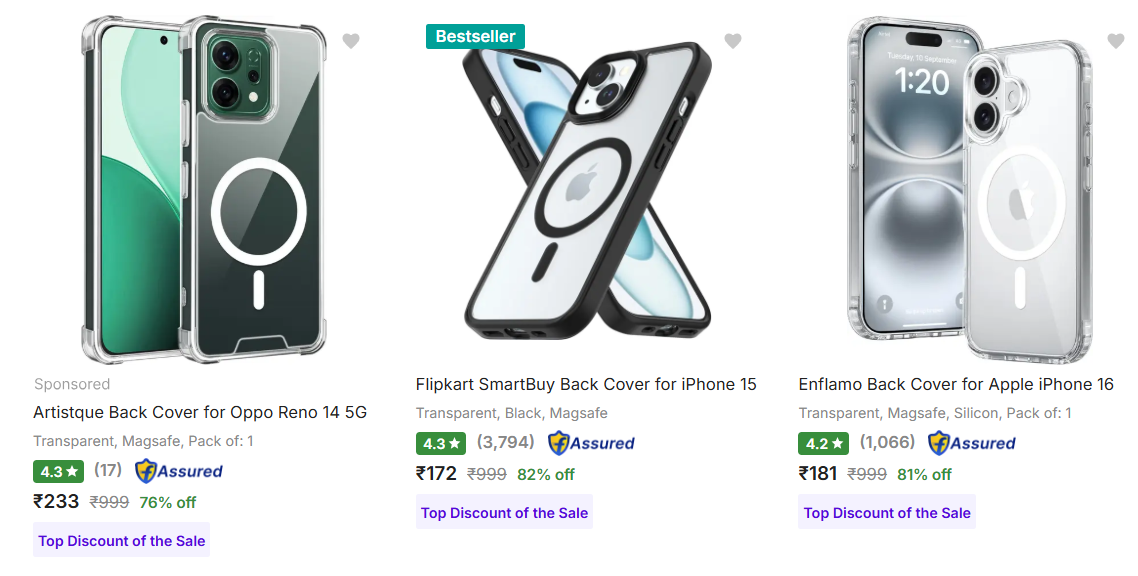The width and height of the screenshot is (1138, 576).
Task: Click Assured badge on Enflamo cover
Action: 972,443
